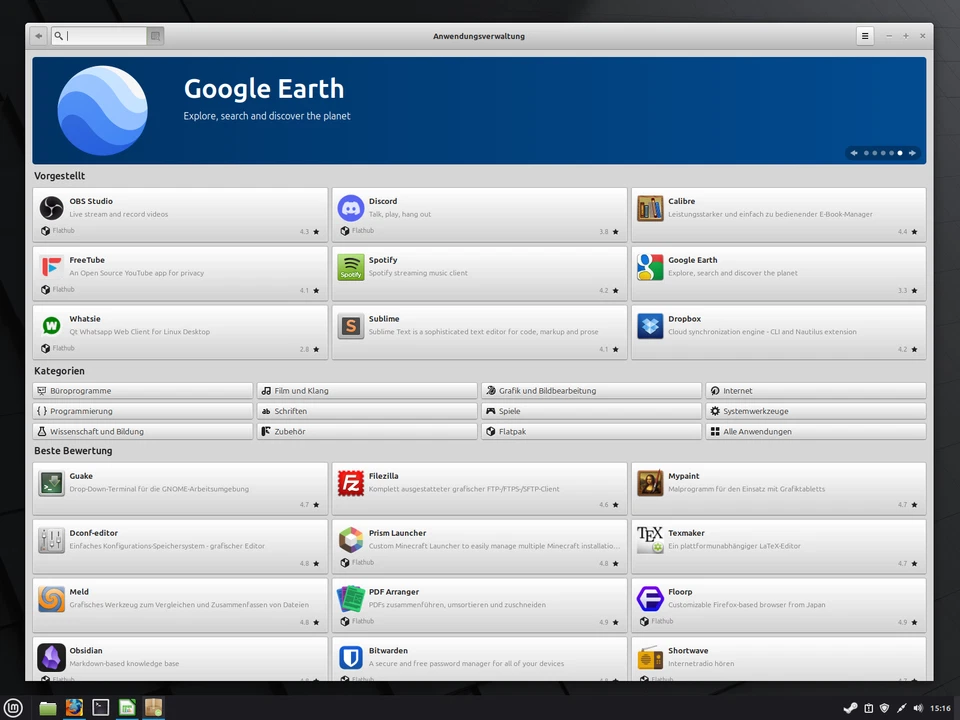
Task: Toggle the search options button beside the search field
Action: [155, 36]
